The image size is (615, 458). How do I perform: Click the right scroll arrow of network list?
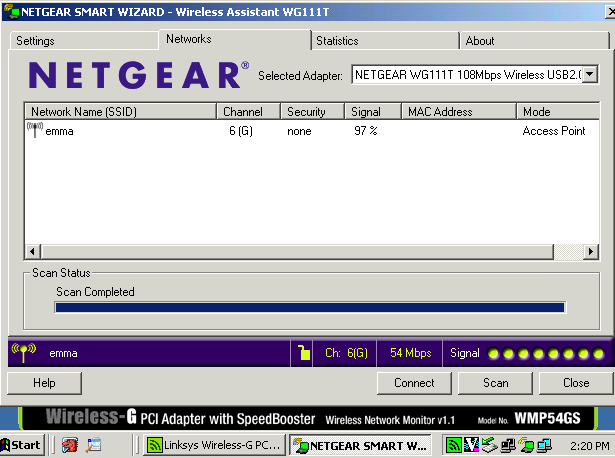pyautogui.click(x=591, y=251)
